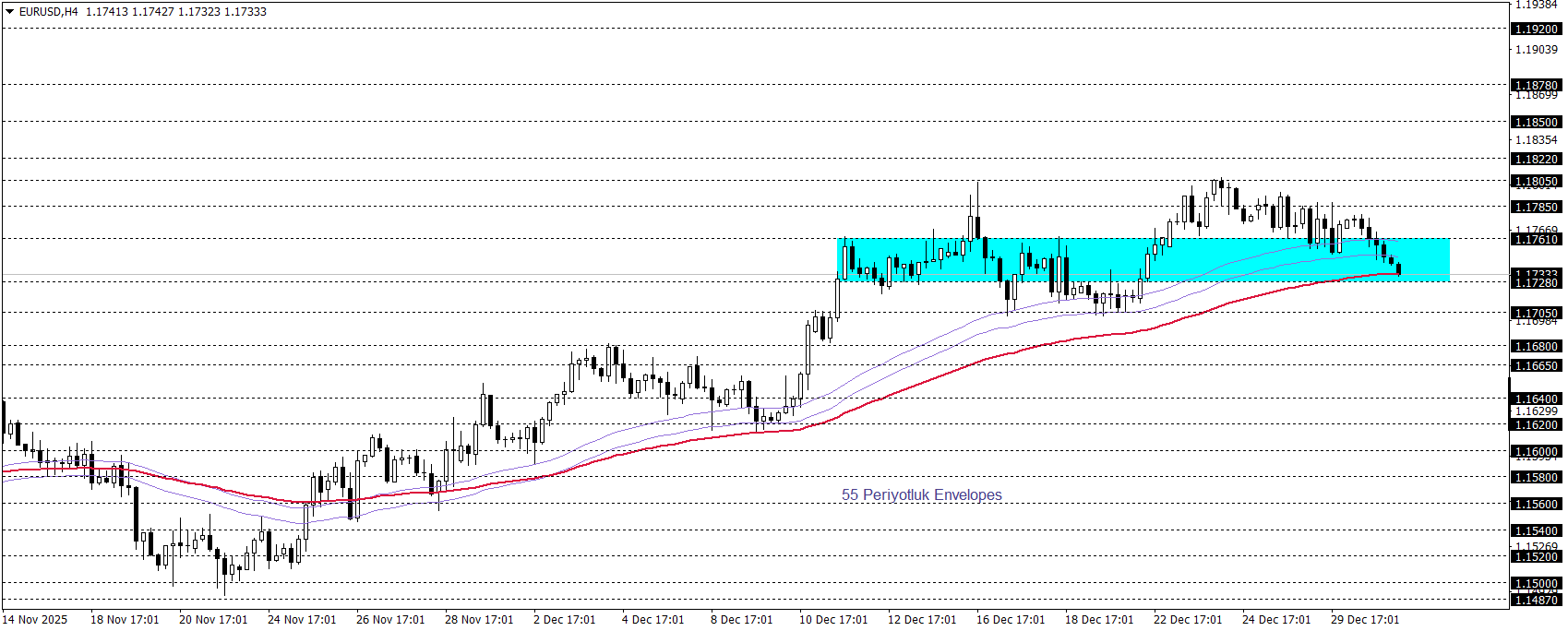Click the 16 Dec 17:01 time label
The height and width of the screenshot is (631, 1568).
1011,620
